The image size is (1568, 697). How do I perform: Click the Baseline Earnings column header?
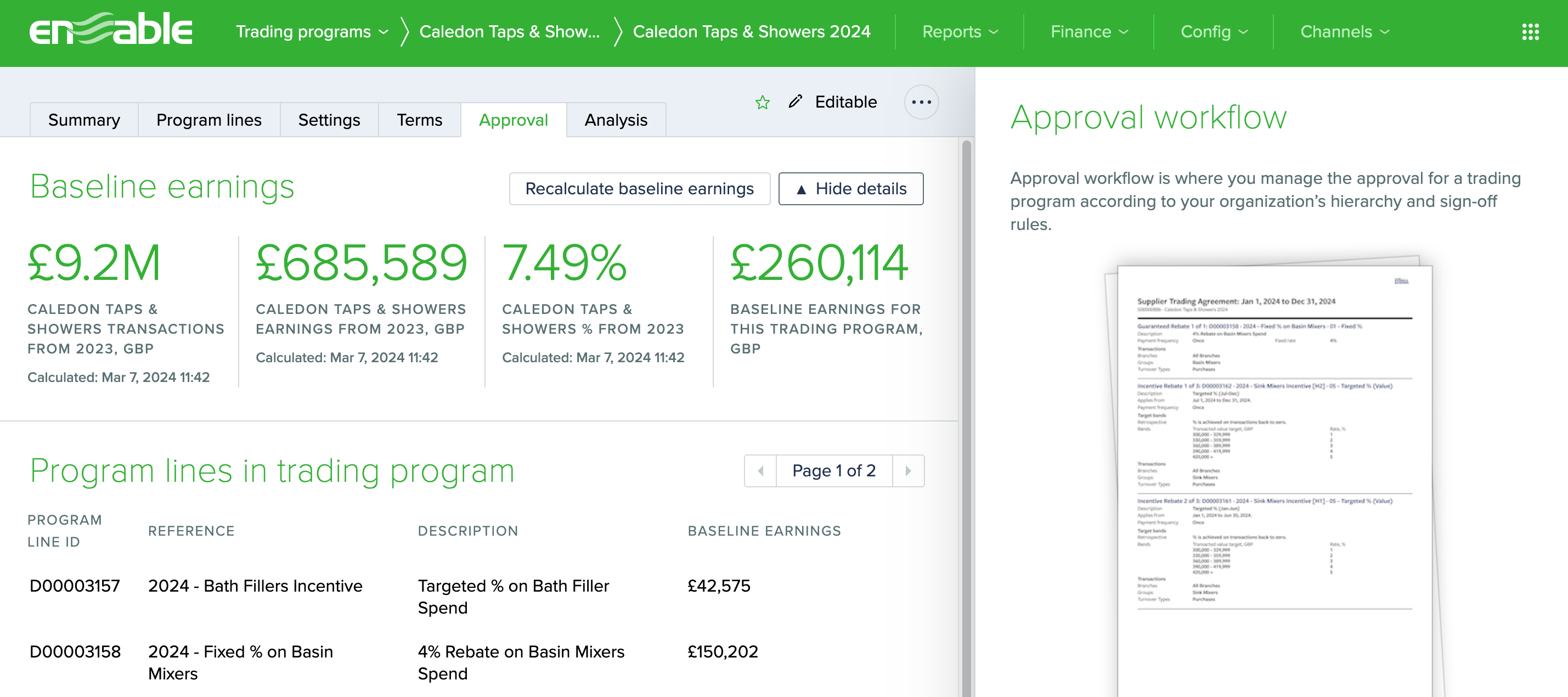[764, 531]
